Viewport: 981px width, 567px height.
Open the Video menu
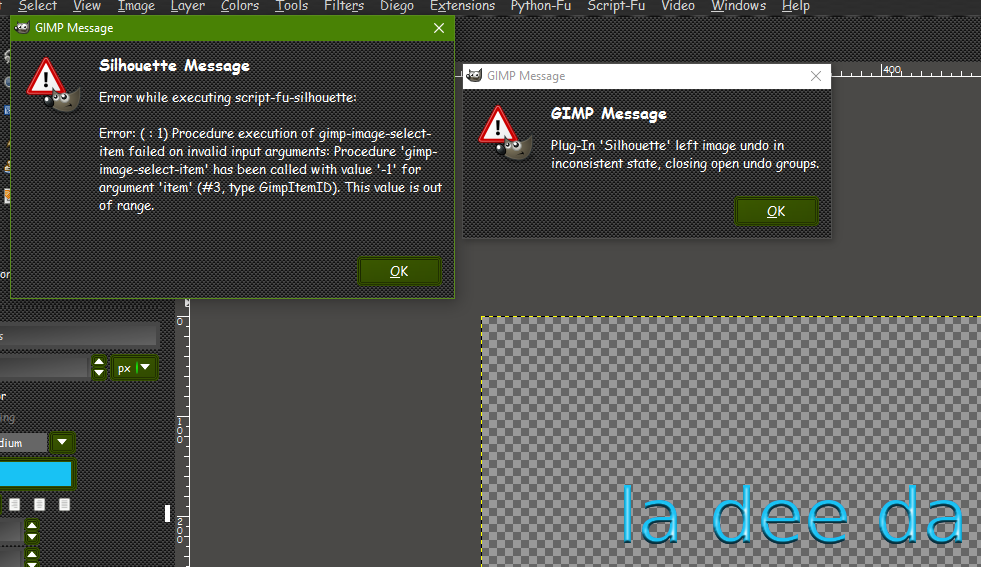(678, 6)
